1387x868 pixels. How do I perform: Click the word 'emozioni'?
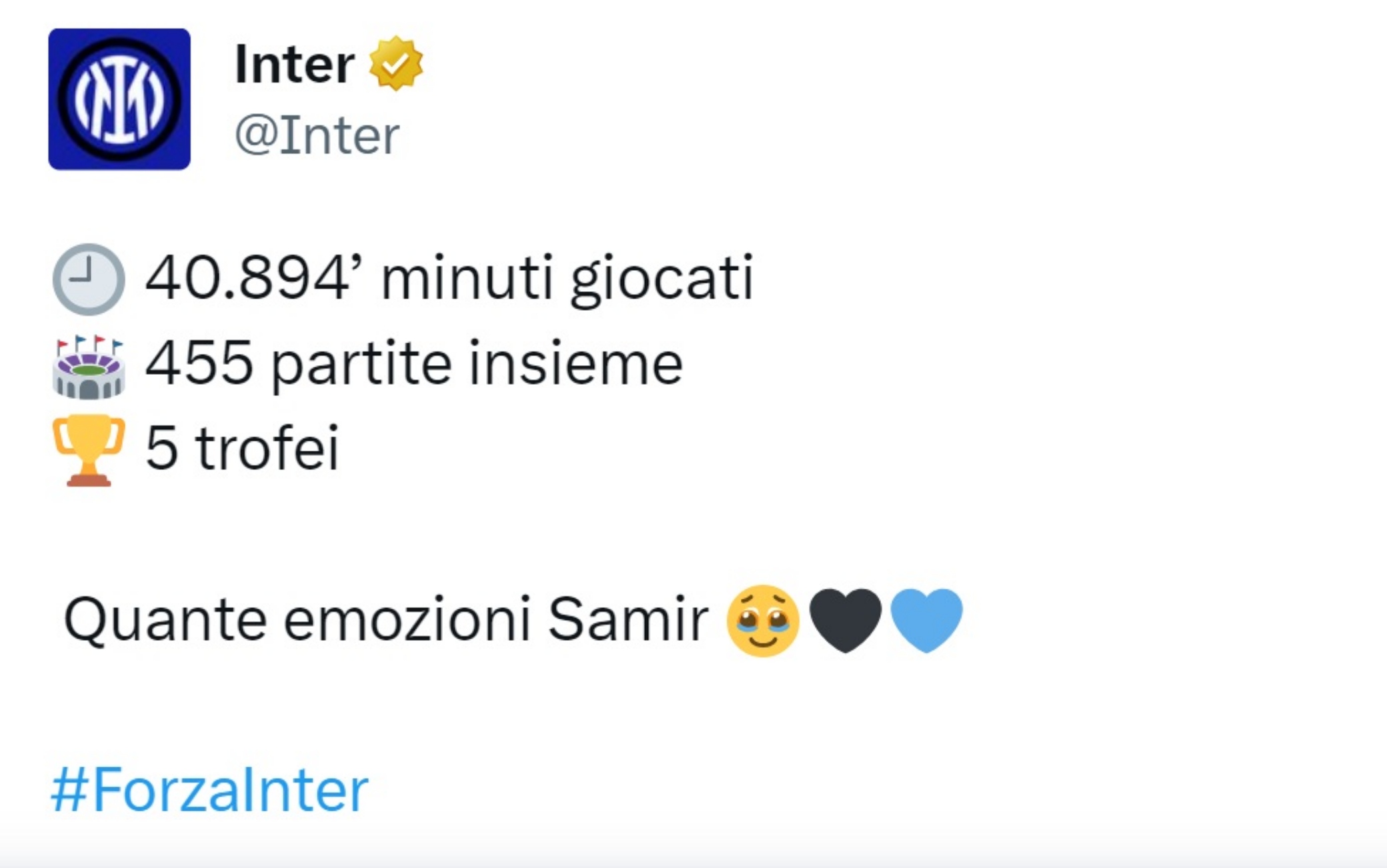(407, 620)
